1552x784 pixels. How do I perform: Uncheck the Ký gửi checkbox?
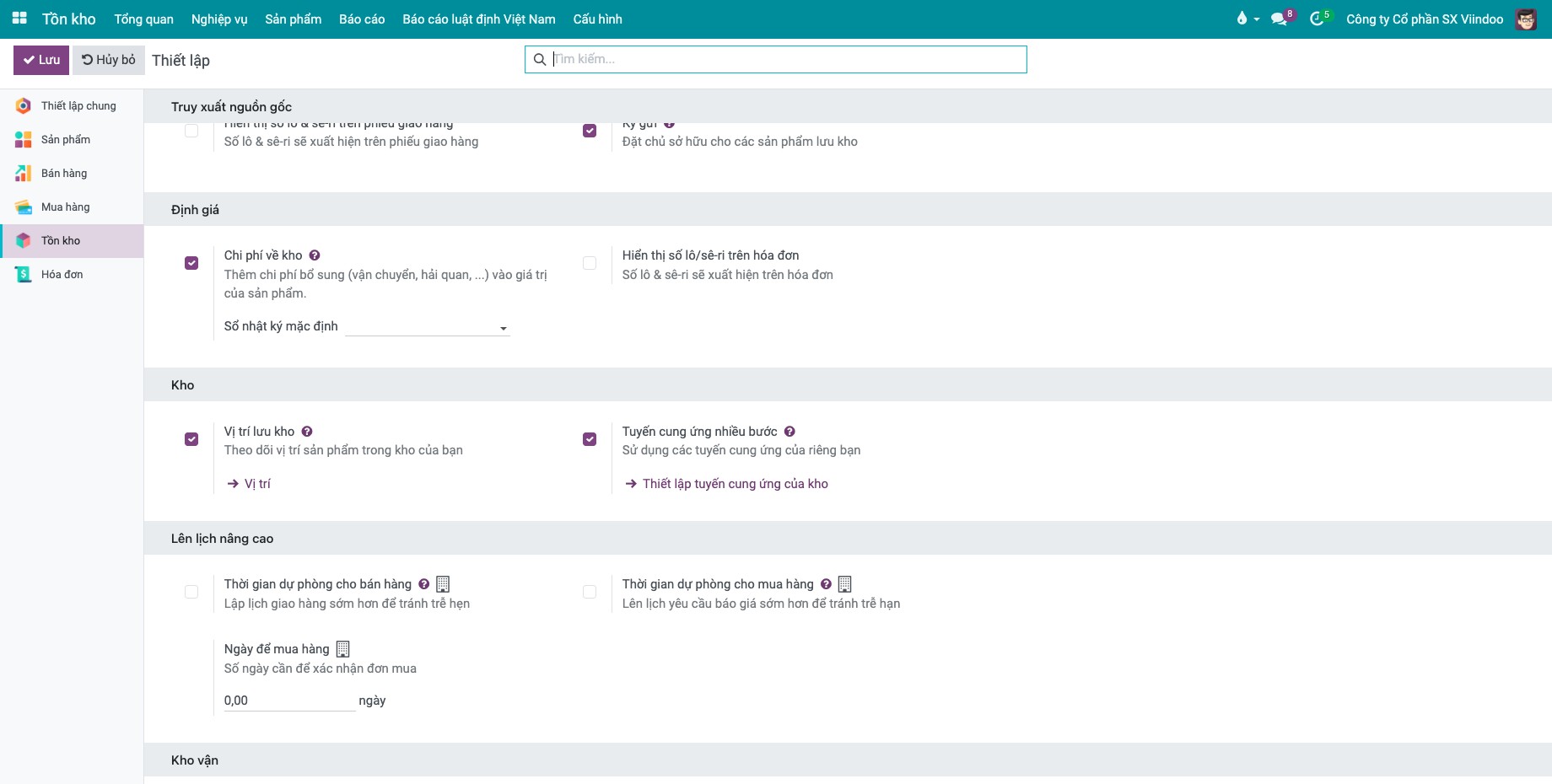(590, 131)
